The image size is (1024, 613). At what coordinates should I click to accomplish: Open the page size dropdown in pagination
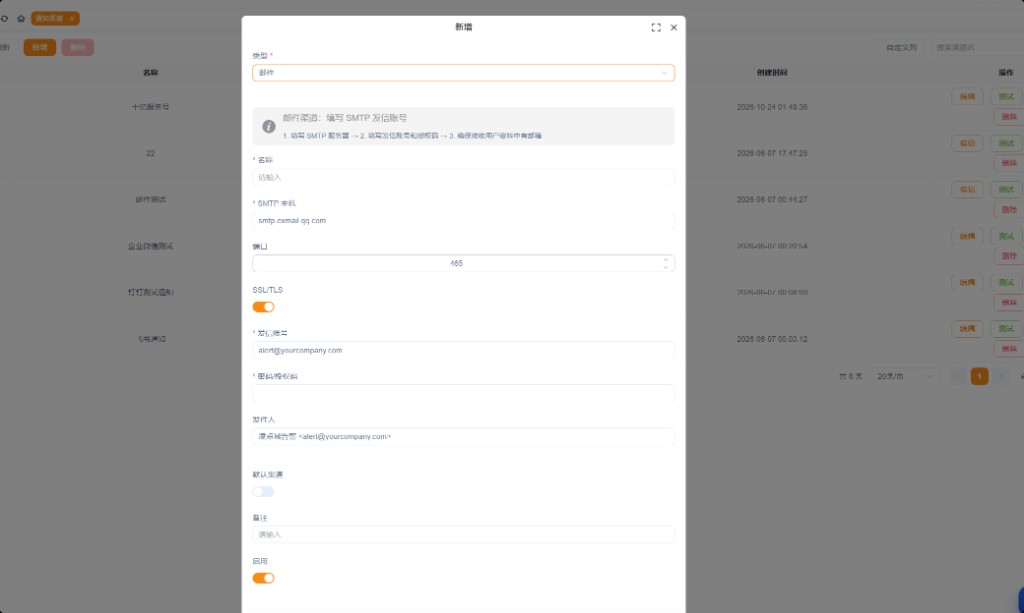904,376
